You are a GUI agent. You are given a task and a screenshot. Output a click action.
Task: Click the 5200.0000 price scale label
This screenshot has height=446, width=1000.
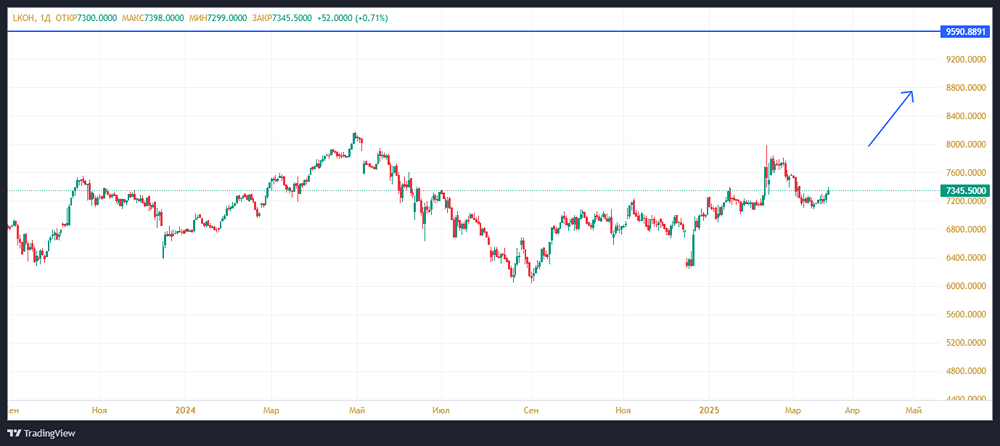coord(965,342)
